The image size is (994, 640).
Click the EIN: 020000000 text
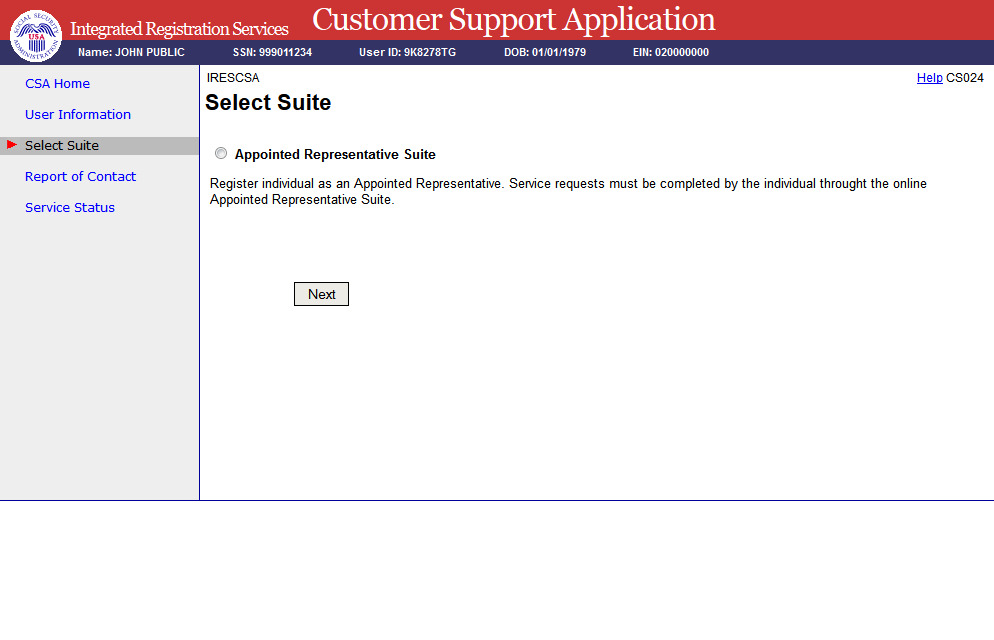671,53
